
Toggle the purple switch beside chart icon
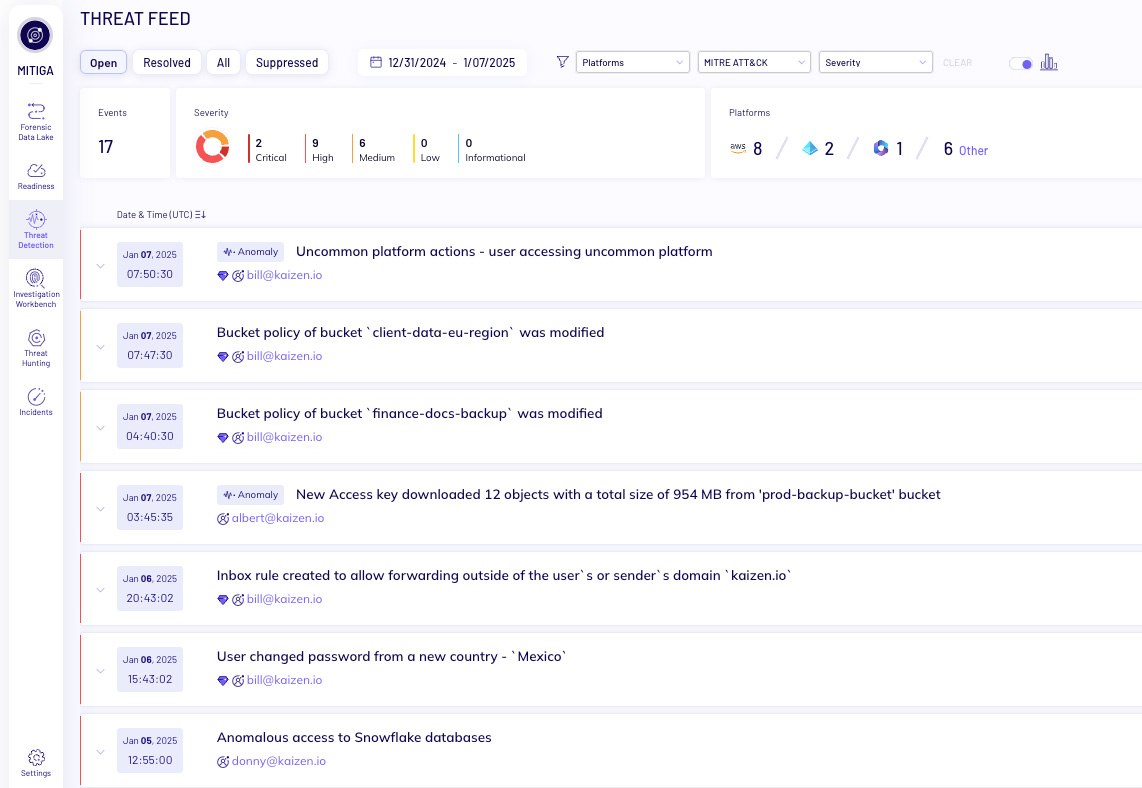point(1020,63)
